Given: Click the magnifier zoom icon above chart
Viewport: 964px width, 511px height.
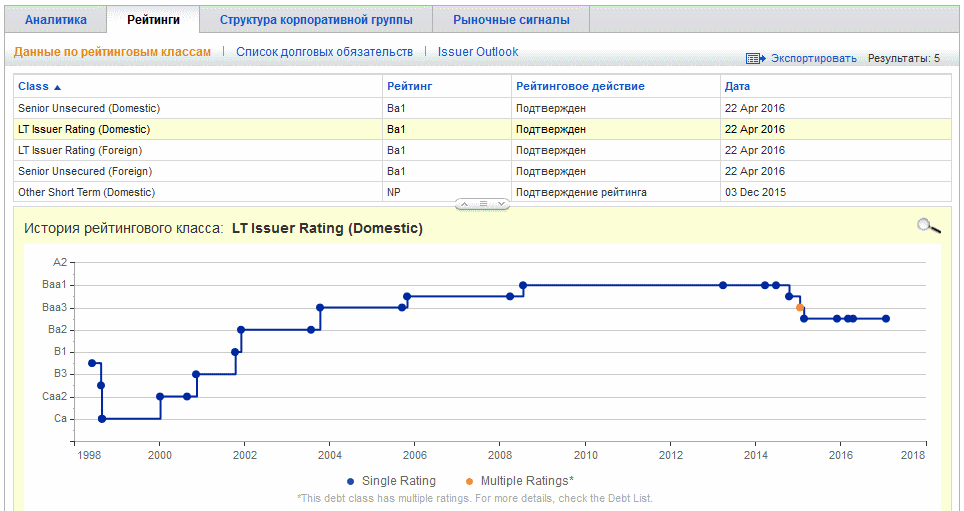Looking at the screenshot, I should coord(928,226).
